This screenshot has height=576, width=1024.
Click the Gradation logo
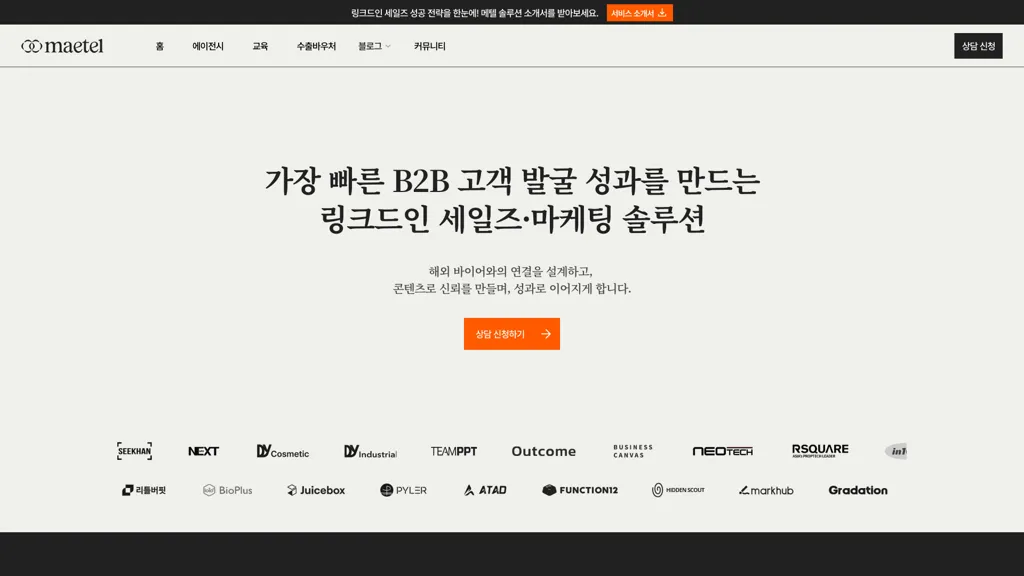pyautogui.click(x=858, y=490)
